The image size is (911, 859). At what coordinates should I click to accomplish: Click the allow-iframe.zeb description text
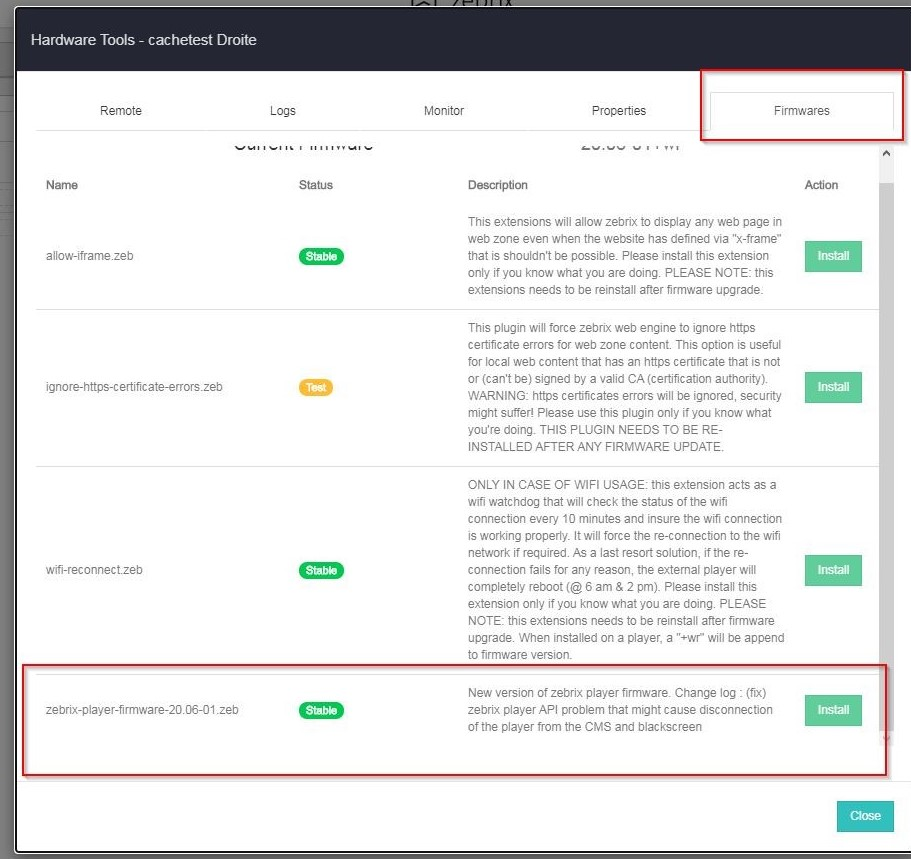625,256
